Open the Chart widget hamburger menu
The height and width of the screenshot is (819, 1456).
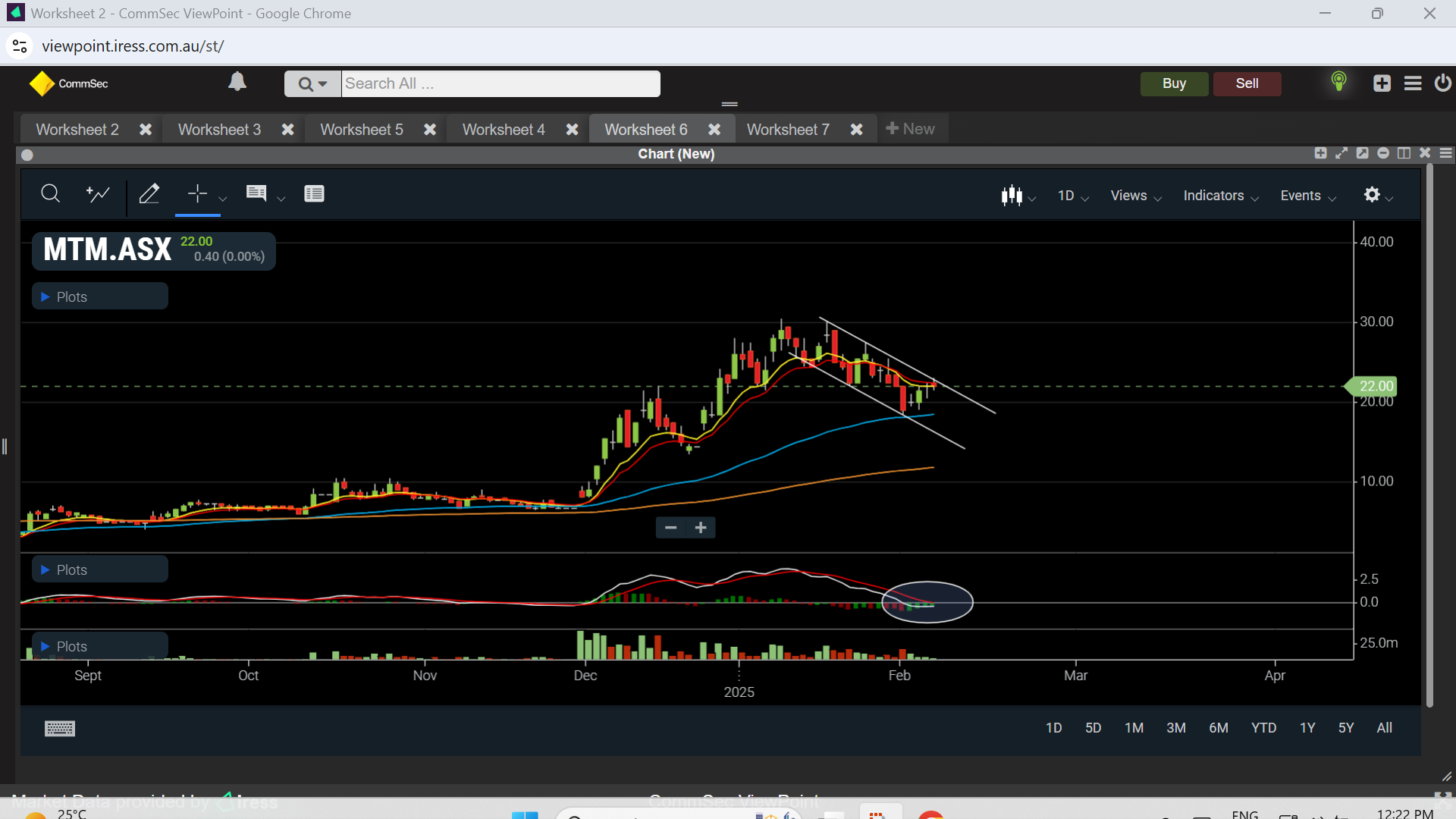tap(1446, 153)
